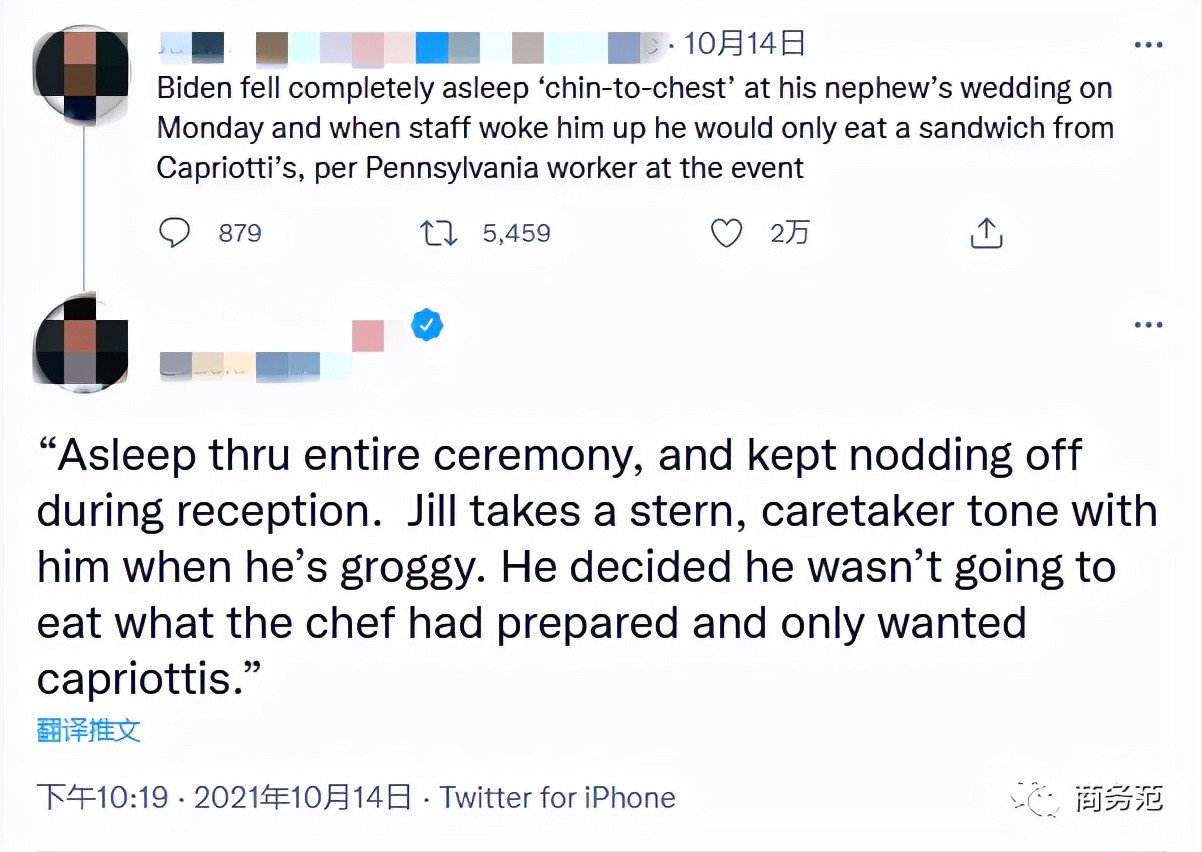Screen dimensions: 1202x852
Task: Open the tweet text starting "Biden fell completely asleep"
Action: [x=634, y=128]
